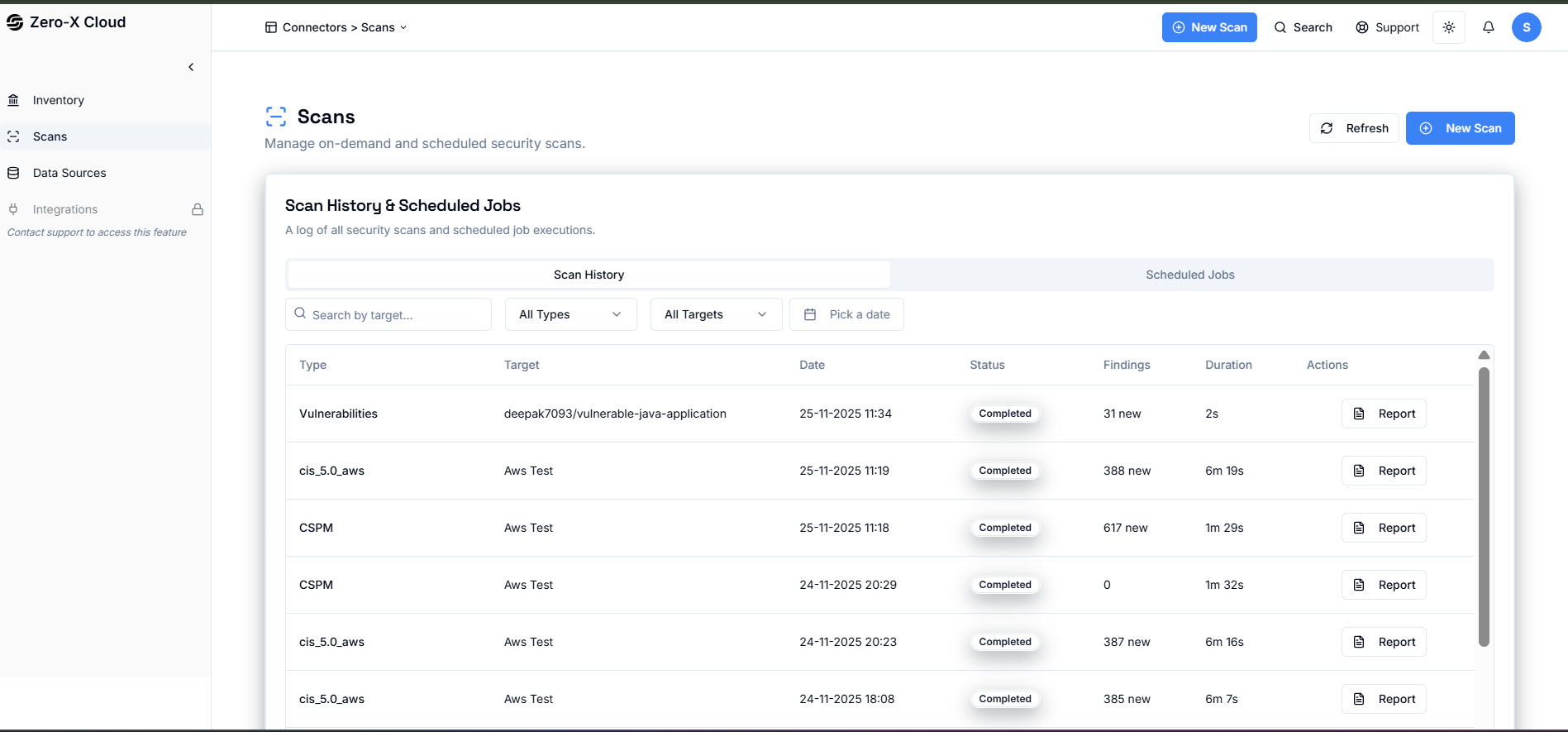Toggle the light/dark theme sun icon
The height and width of the screenshot is (732, 1568).
1449,27
